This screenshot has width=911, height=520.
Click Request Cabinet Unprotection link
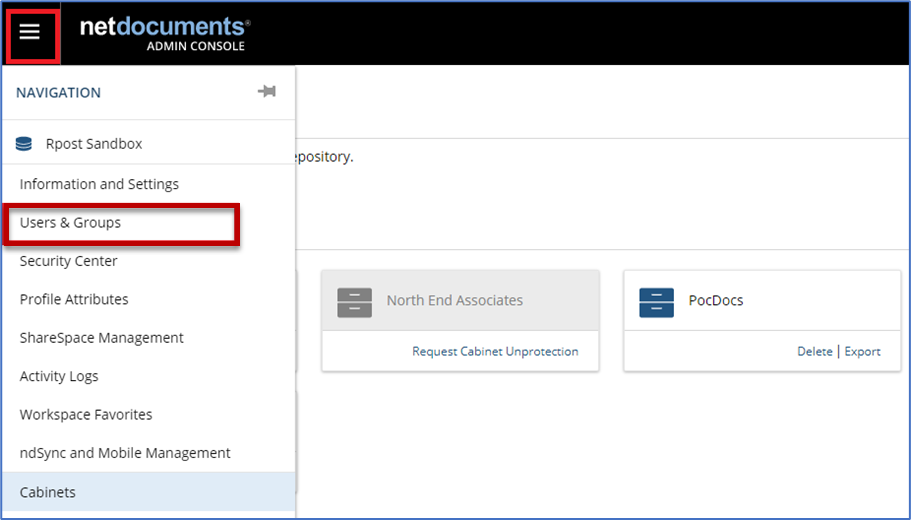495,351
